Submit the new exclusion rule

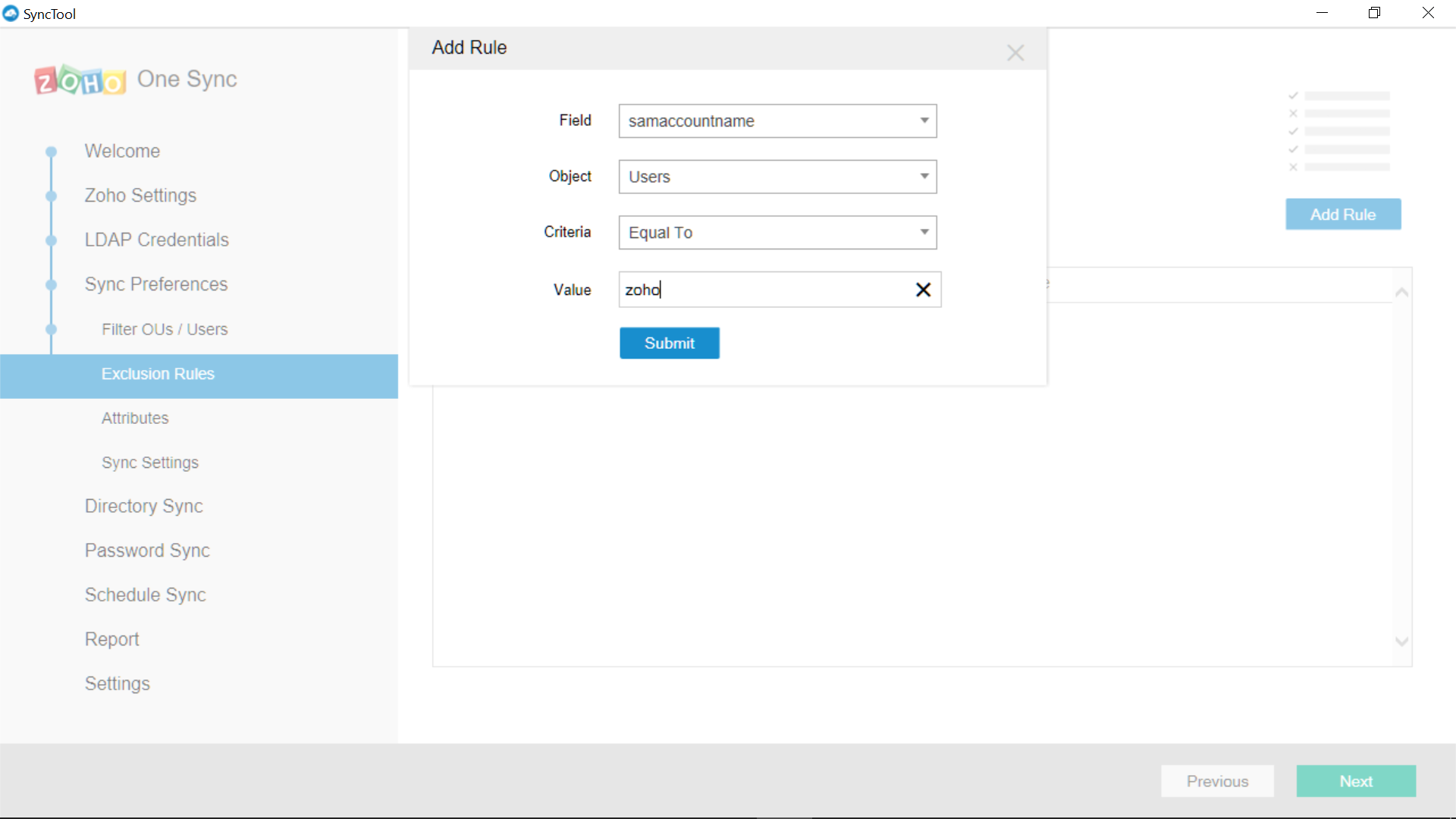[669, 344]
